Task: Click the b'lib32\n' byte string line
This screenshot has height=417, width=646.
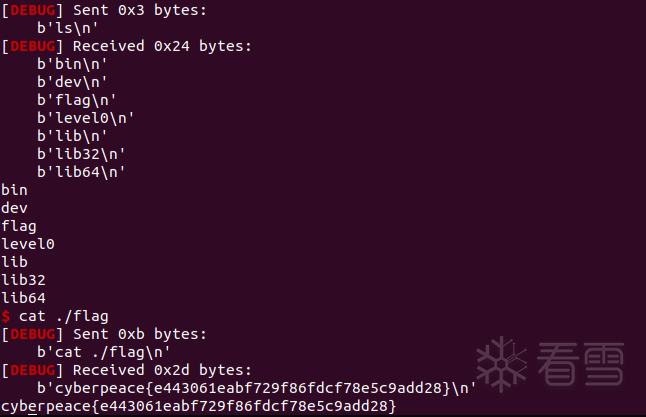Action: click(82, 153)
